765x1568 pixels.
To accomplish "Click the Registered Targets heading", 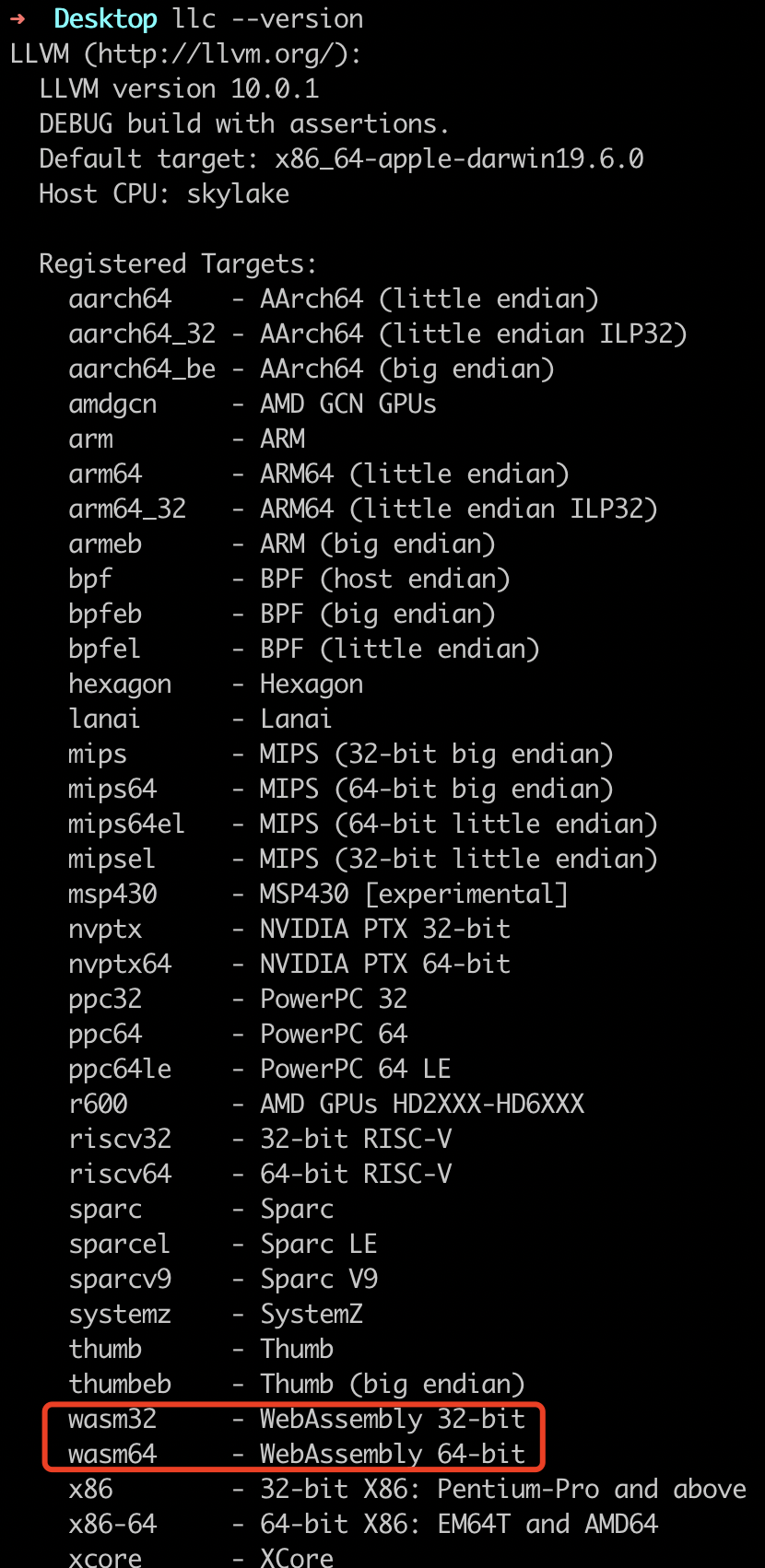I will pos(178,263).
